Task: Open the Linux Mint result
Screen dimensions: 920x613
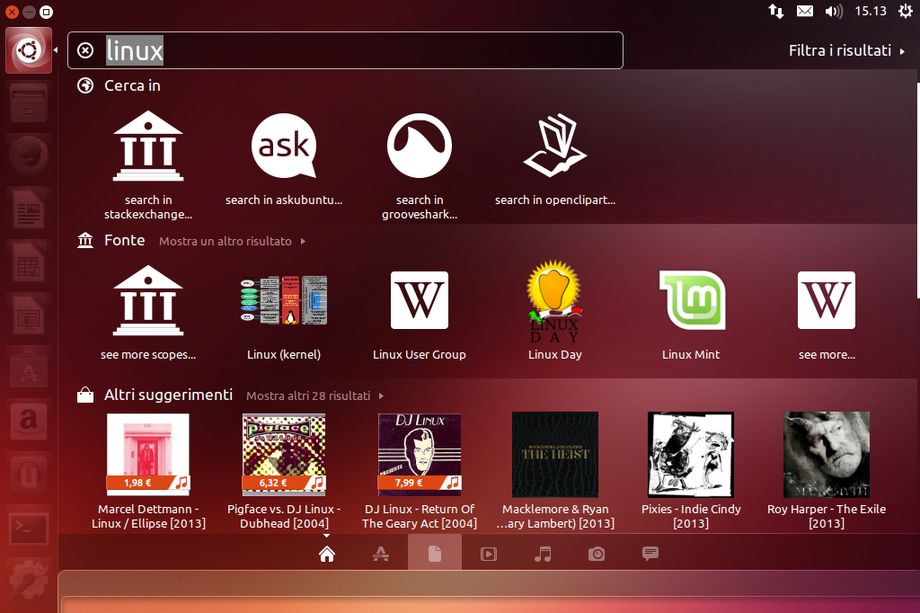Action: (x=691, y=301)
